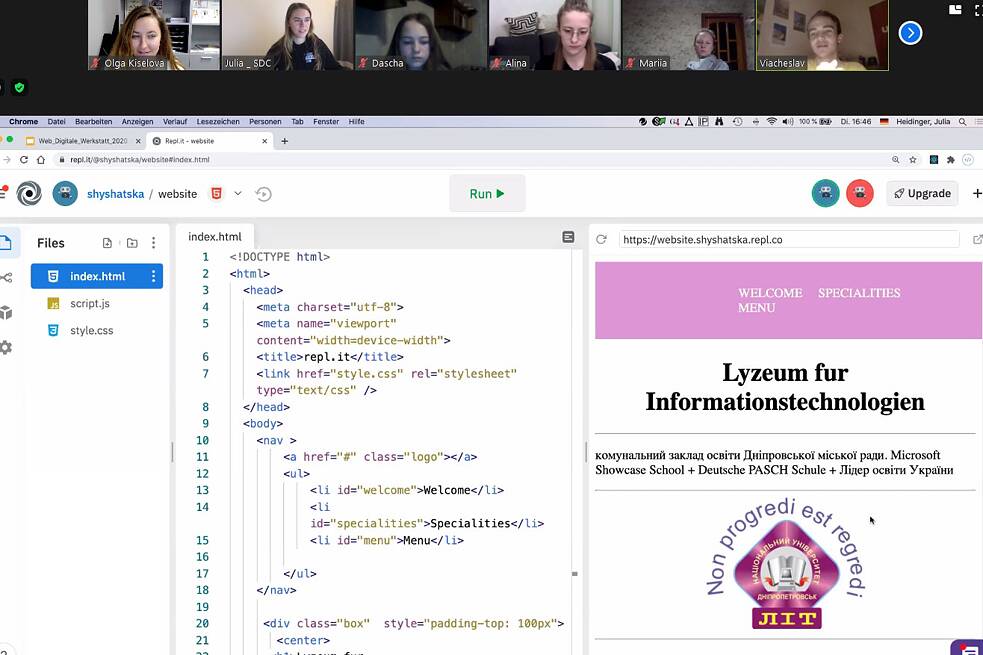
Task: Click the preview URL address field
Action: (x=789, y=239)
